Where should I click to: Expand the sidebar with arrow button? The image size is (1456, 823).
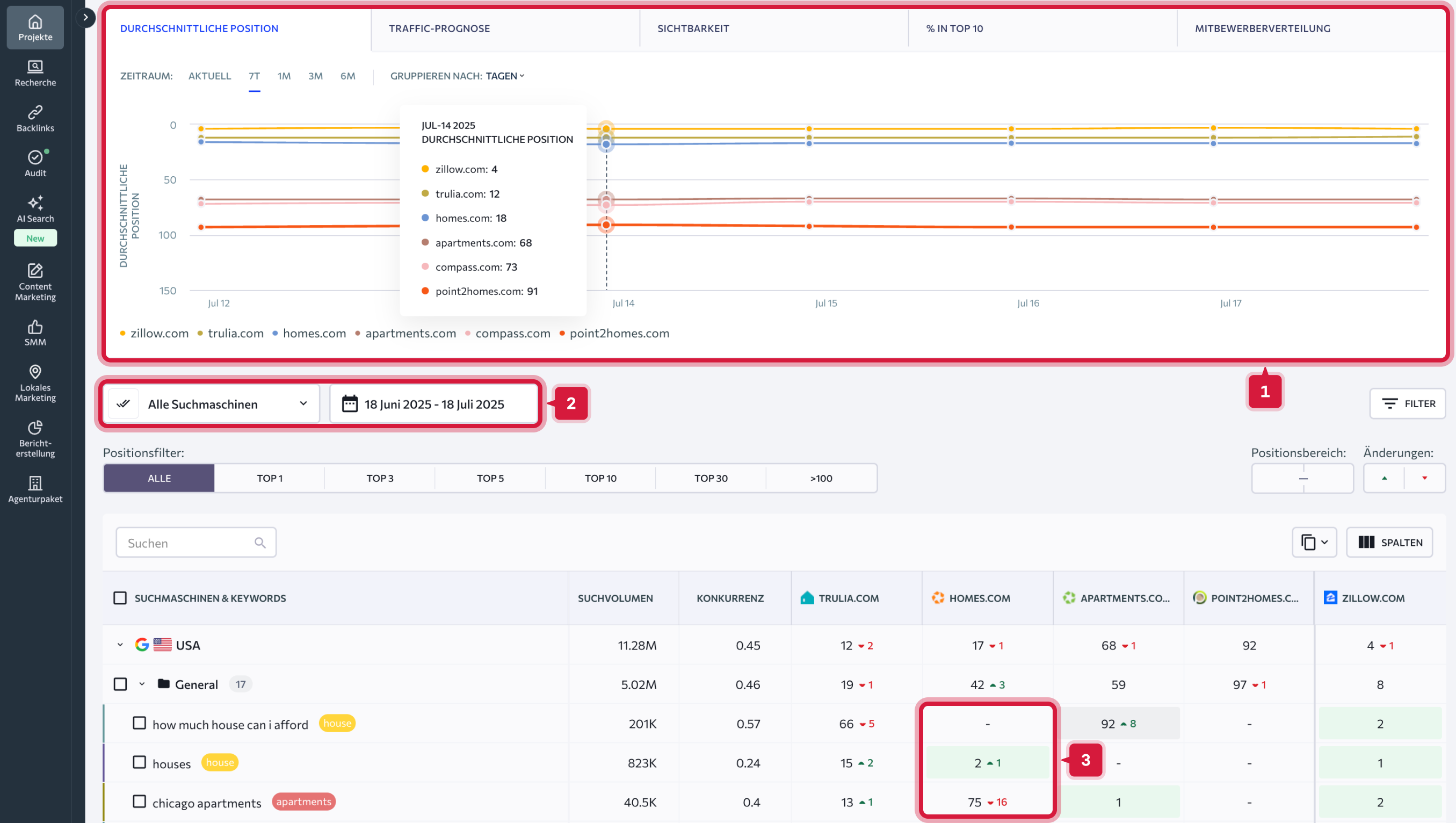click(x=85, y=18)
